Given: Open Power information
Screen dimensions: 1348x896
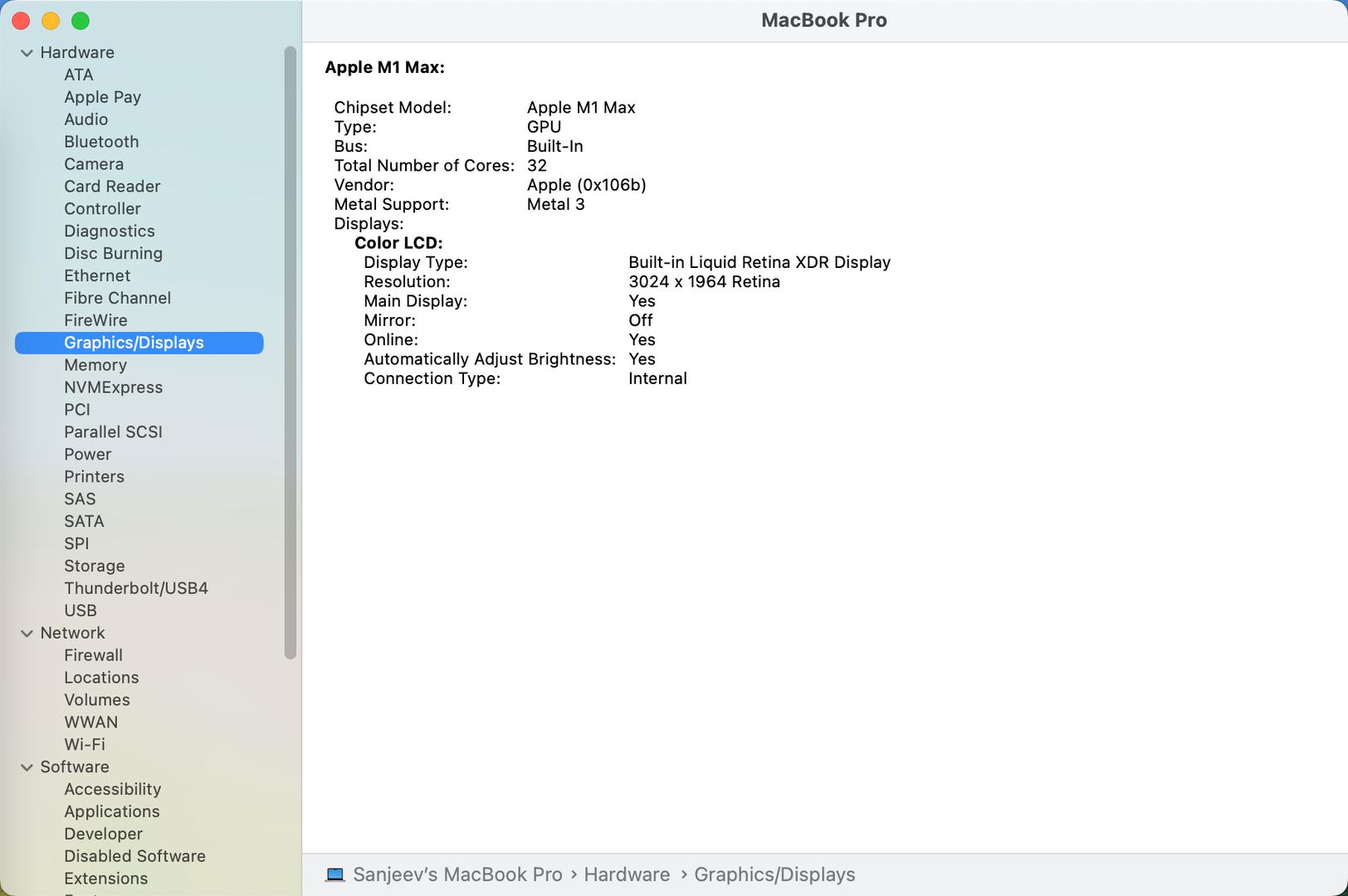Looking at the screenshot, I should 88,455.
